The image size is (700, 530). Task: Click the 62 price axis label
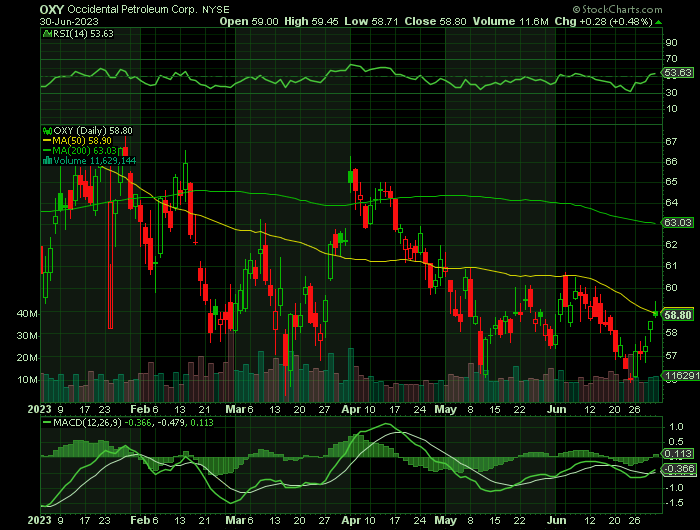click(x=671, y=245)
